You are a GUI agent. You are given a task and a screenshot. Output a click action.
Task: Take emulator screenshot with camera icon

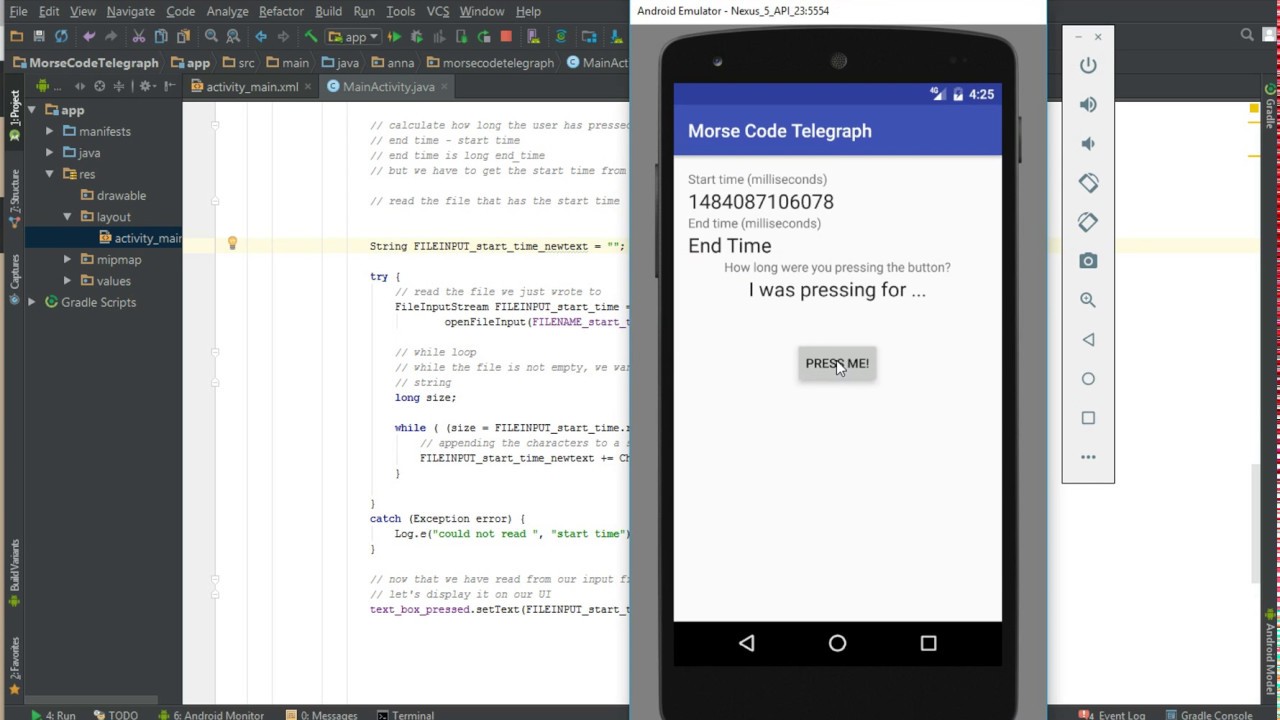1088,261
